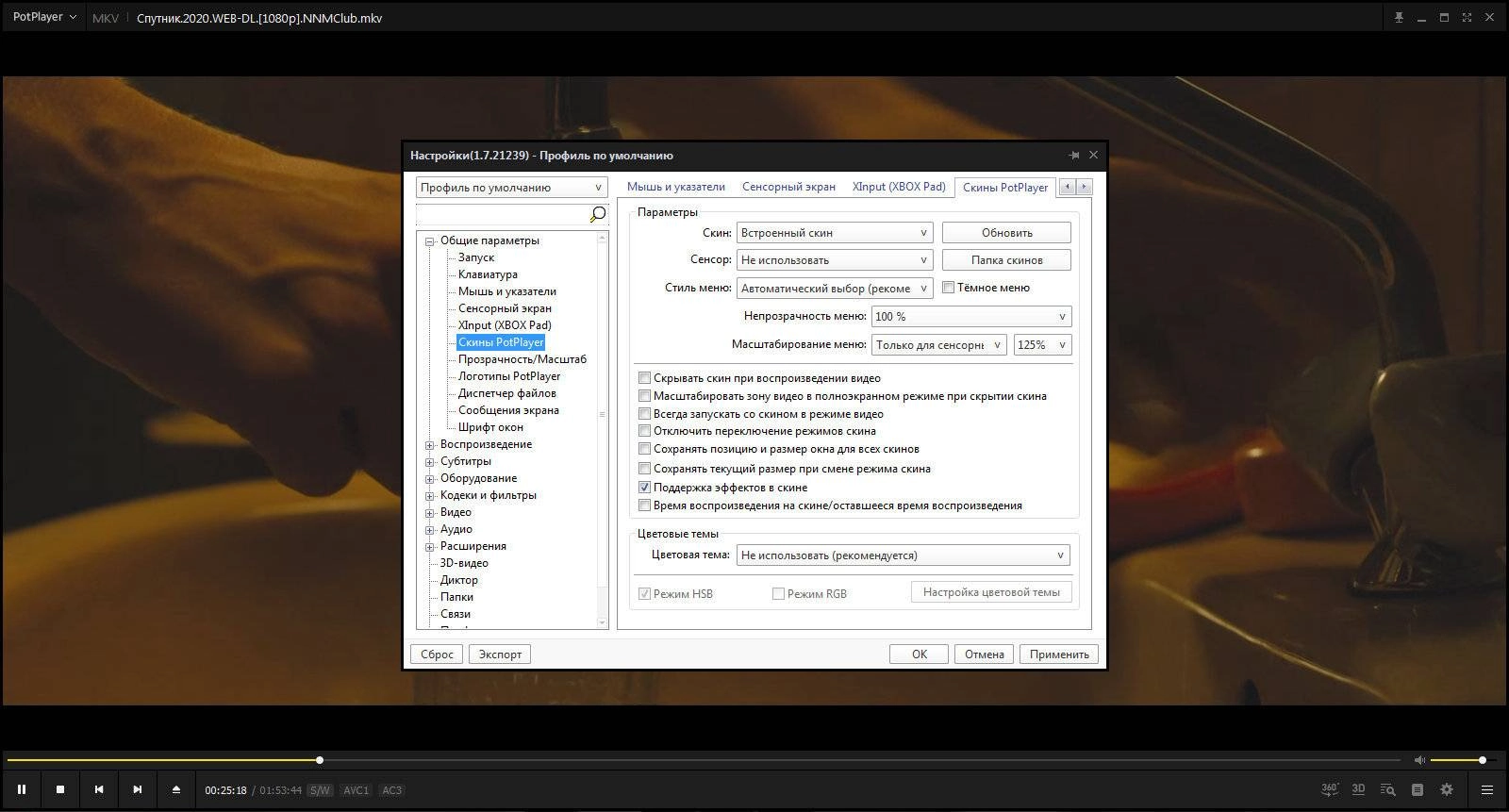Open the 'Скин' dropdown
Image resolution: width=1509 pixels, height=812 pixels.
click(x=835, y=233)
